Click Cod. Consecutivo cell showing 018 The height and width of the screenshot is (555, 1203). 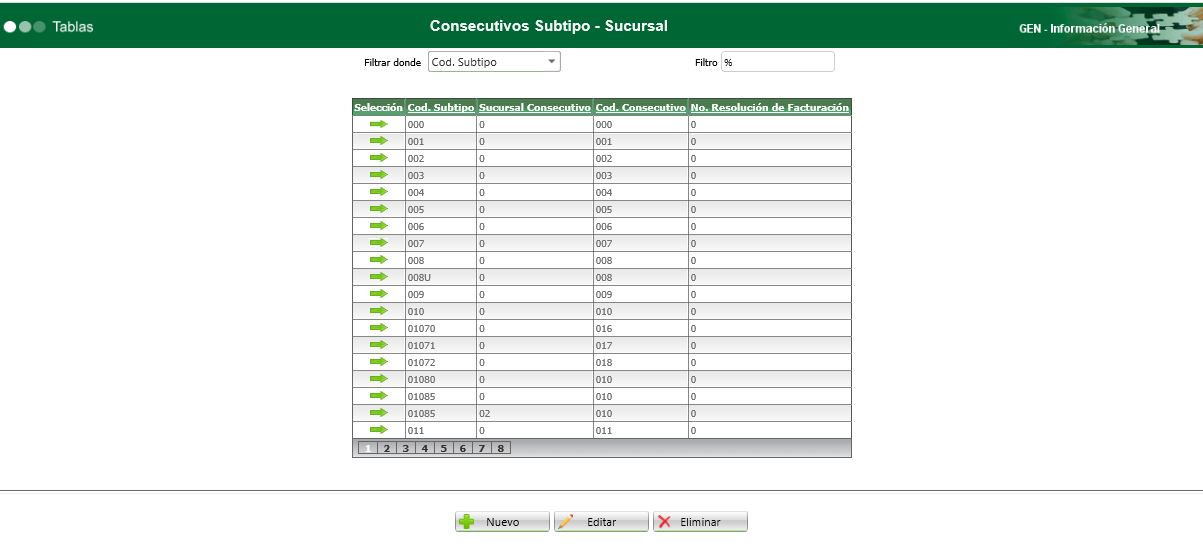click(641, 362)
